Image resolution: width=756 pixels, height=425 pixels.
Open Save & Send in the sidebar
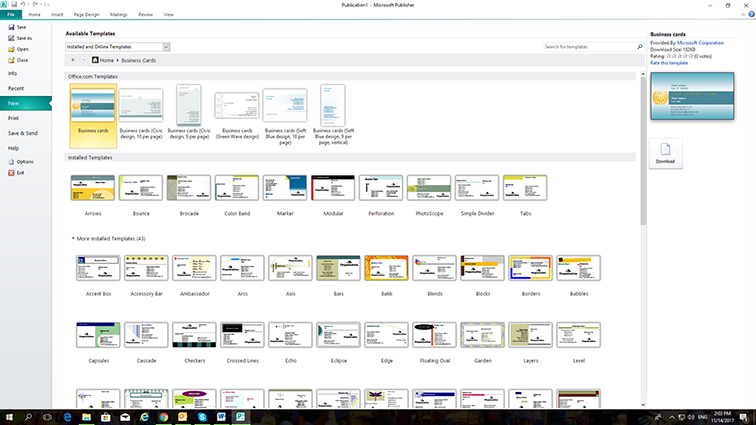(x=23, y=133)
